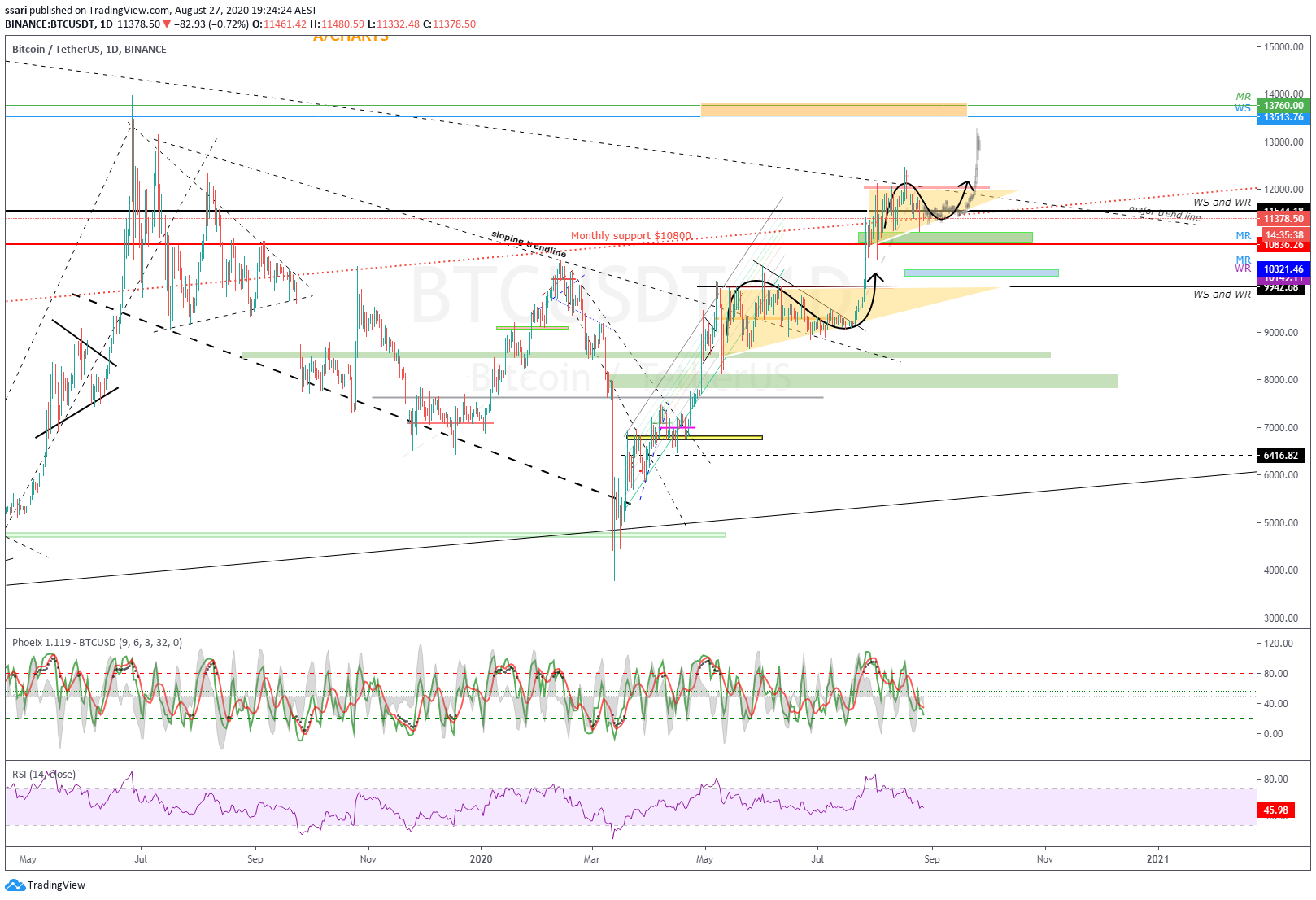The image size is (1316, 900).
Task: Click the blue 10321.46 price label
Action: [1283, 269]
